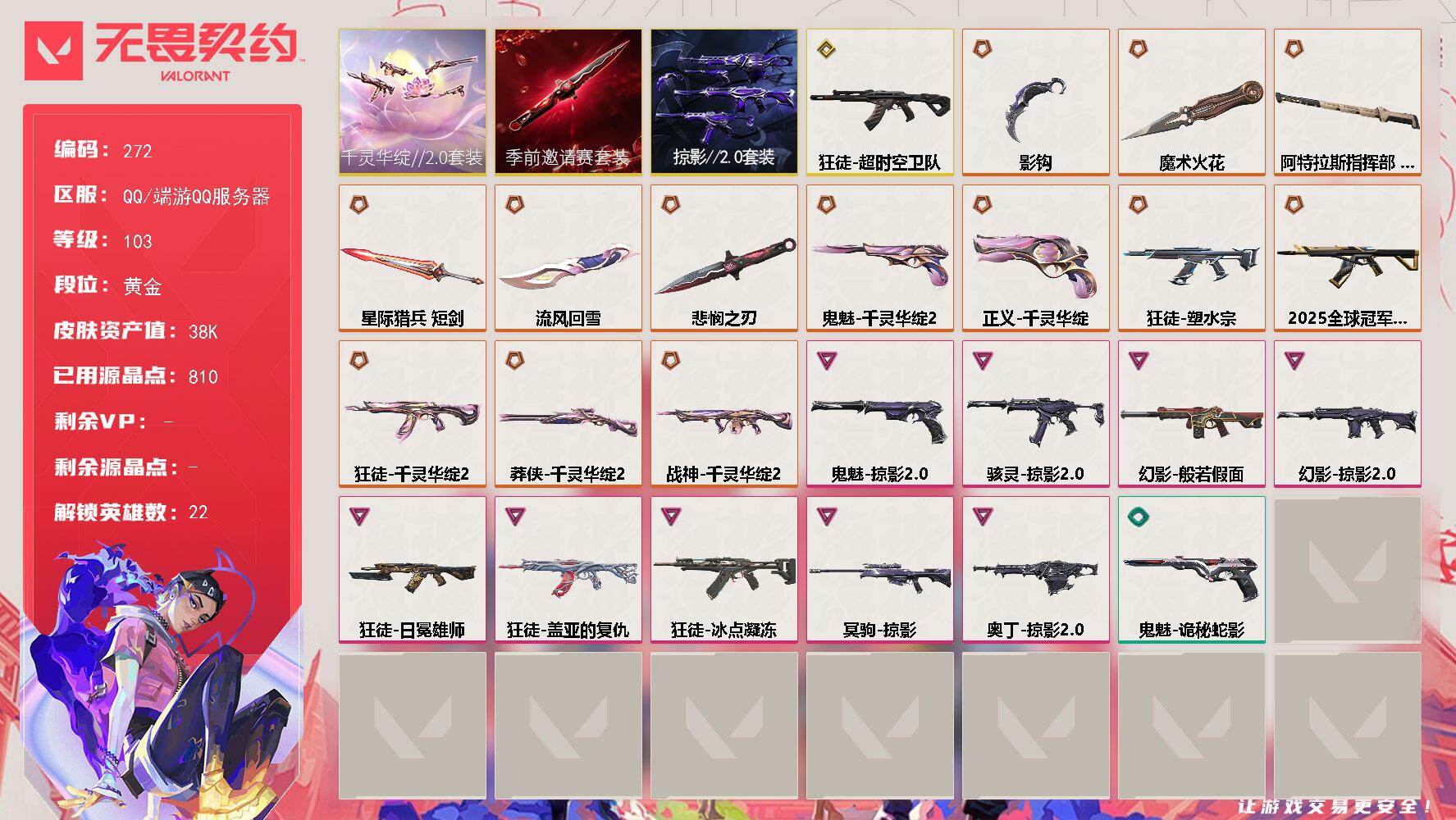1456x820 pixels.
Task: Open the 2025全球冠军 vandal skin card
Action: click(x=1347, y=257)
